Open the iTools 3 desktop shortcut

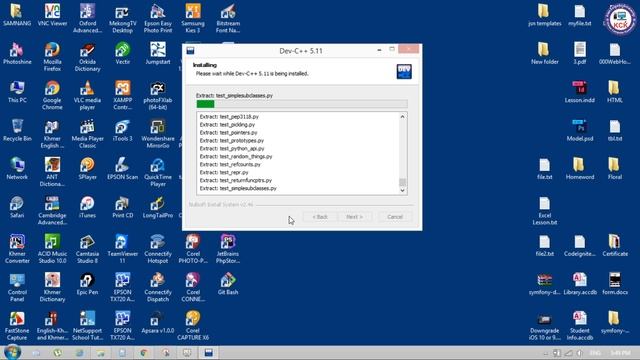(122, 130)
